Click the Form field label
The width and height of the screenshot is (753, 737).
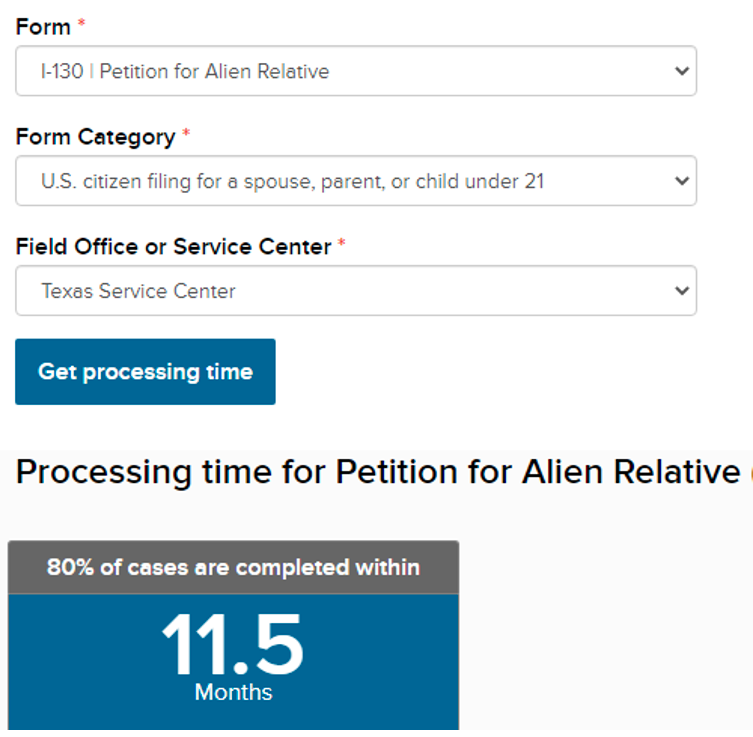43,27
